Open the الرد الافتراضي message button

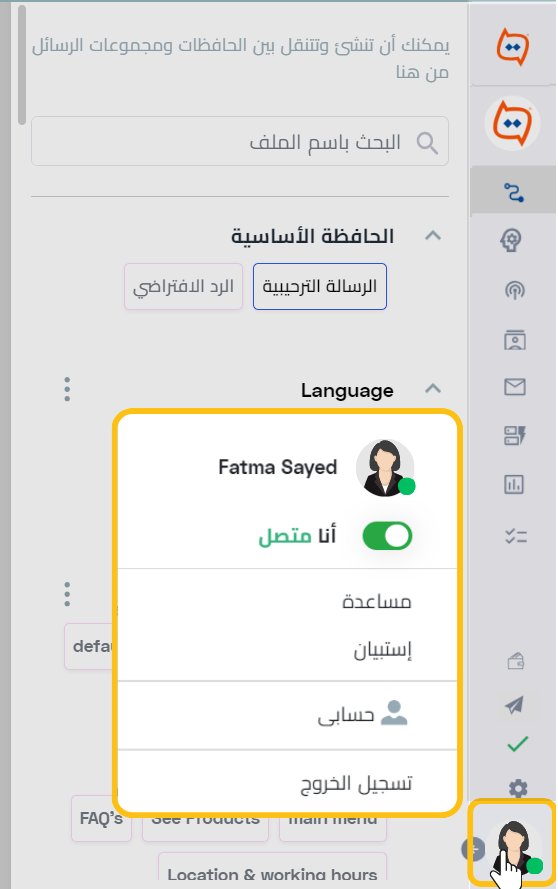tap(183, 286)
